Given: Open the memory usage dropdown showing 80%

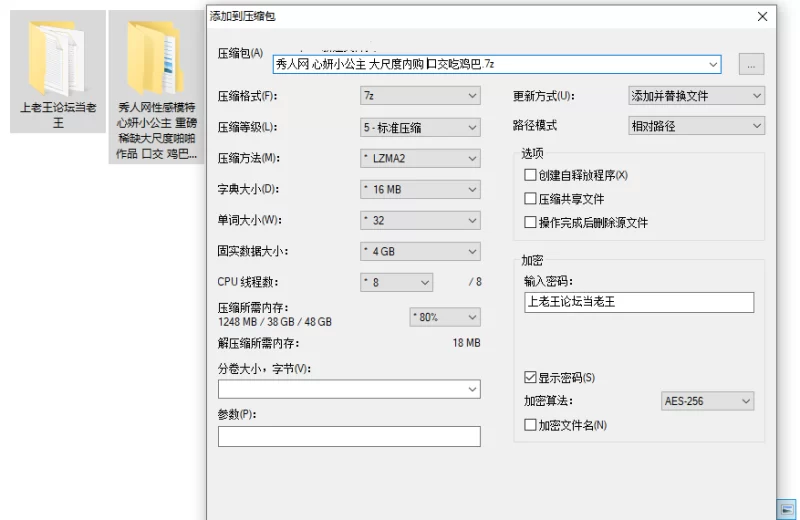Looking at the screenshot, I should [x=445, y=317].
